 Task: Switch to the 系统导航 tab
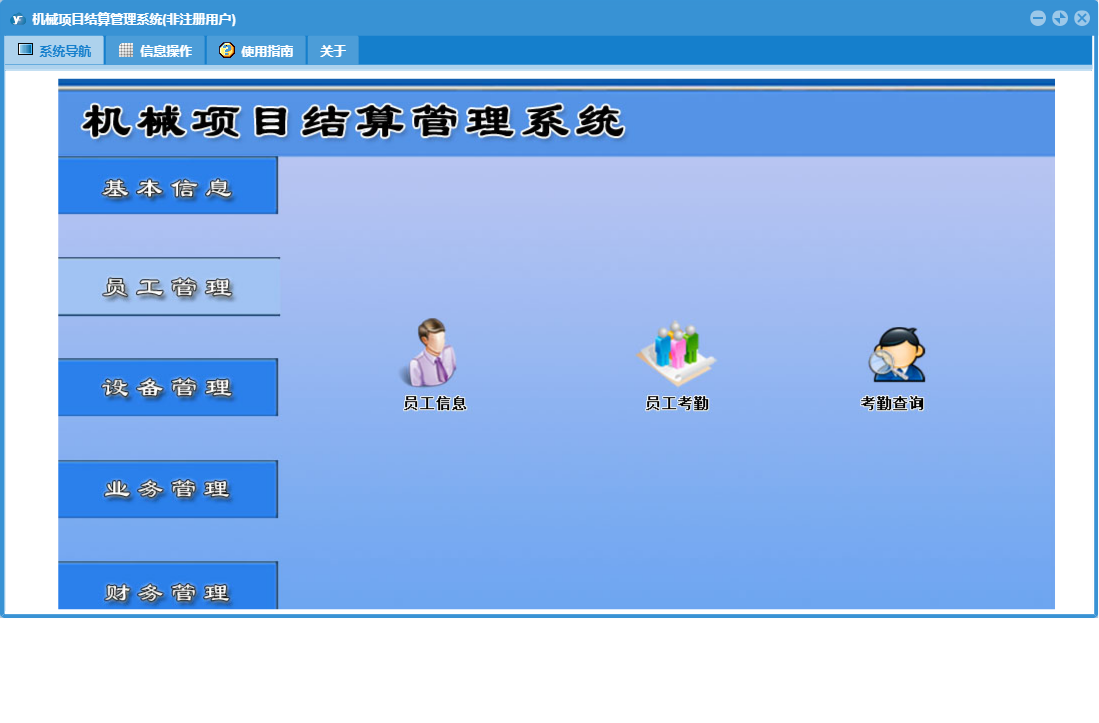(55, 50)
